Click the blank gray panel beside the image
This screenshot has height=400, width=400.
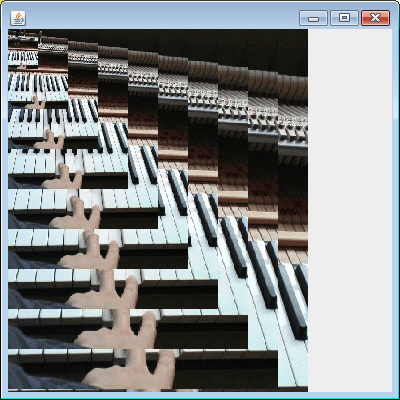tap(350, 210)
